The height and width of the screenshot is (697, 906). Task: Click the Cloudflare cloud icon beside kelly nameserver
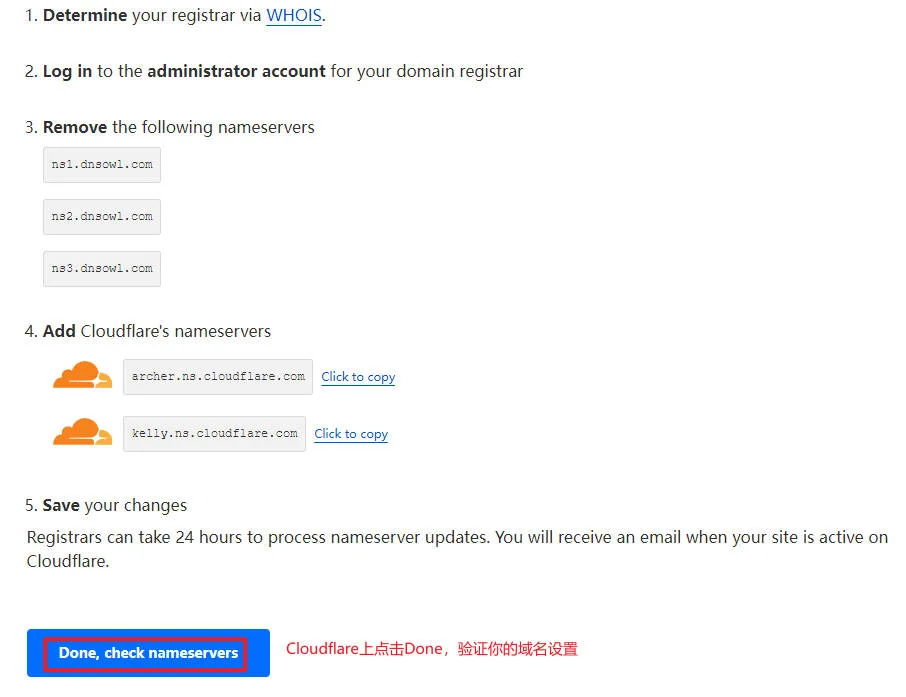(x=81, y=432)
